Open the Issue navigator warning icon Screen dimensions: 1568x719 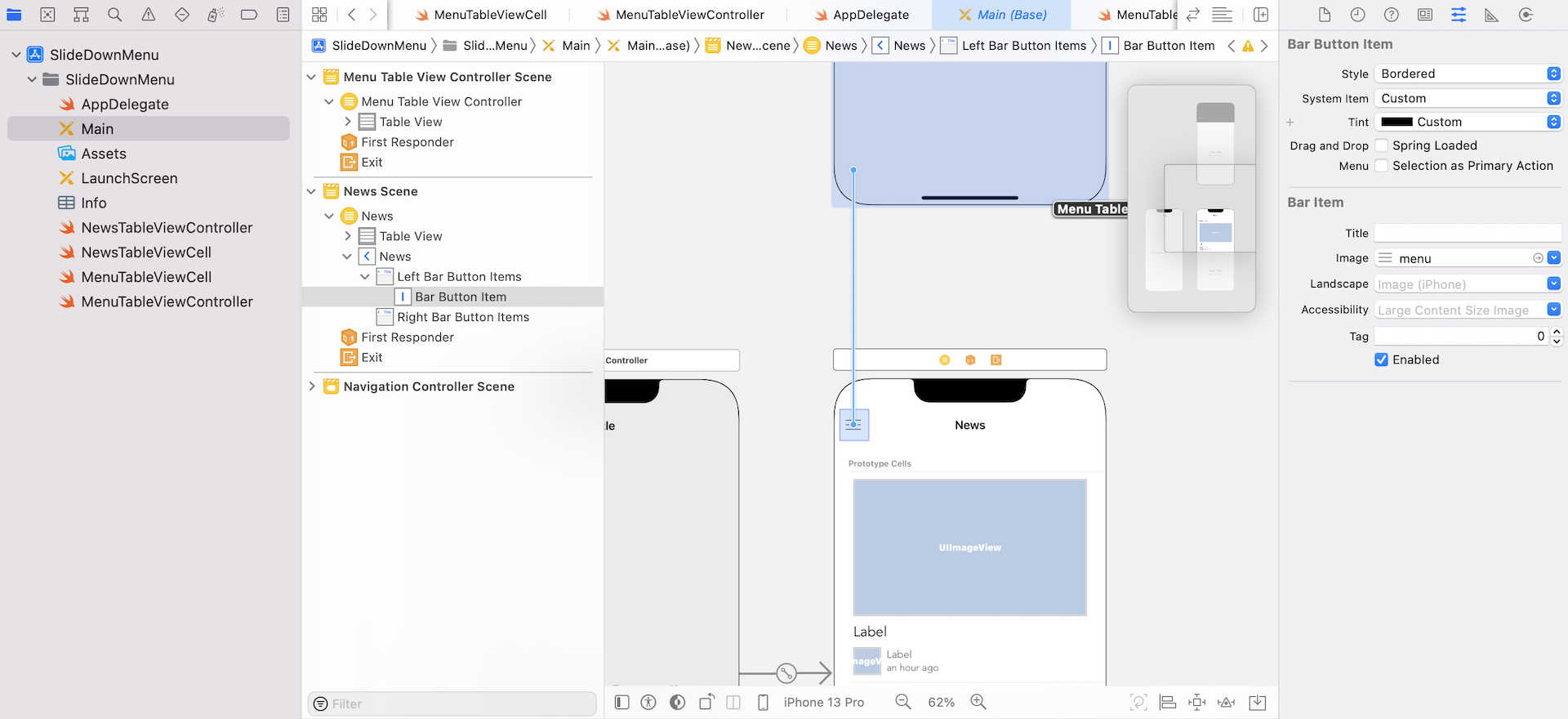pyautogui.click(x=149, y=15)
